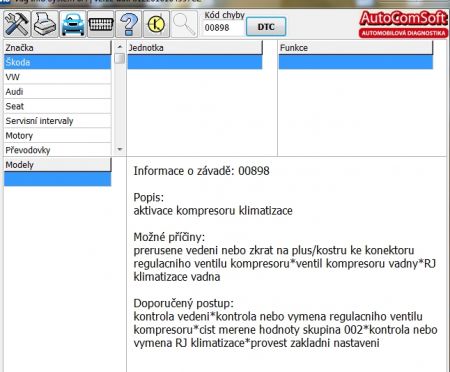Open help with the question mark icon
The width and height of the screenshot is (450, 372).
pyautogui.click(x=129, y=24)
